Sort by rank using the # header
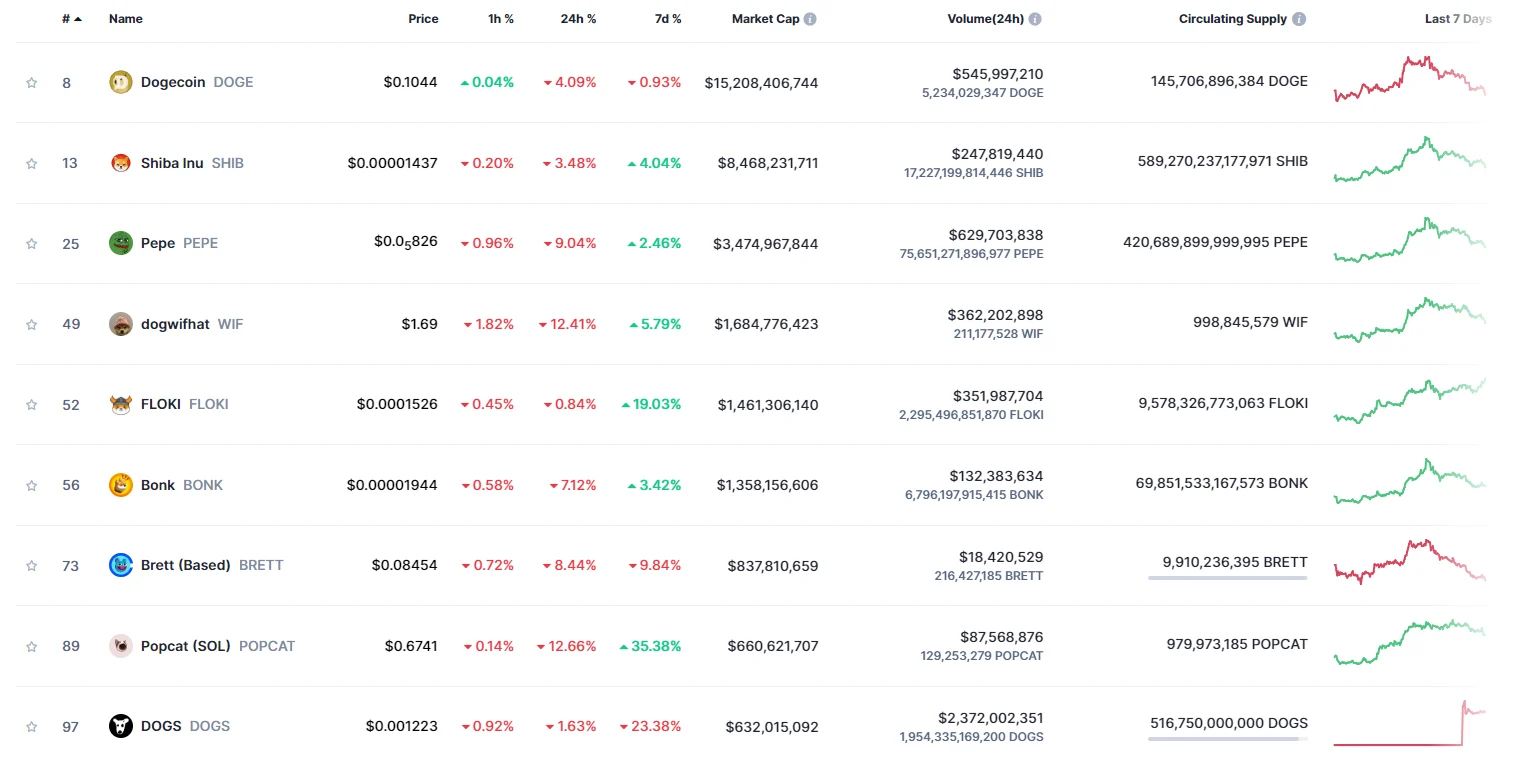This screenshot has height=758, width=1519. (x=66, y=19)
